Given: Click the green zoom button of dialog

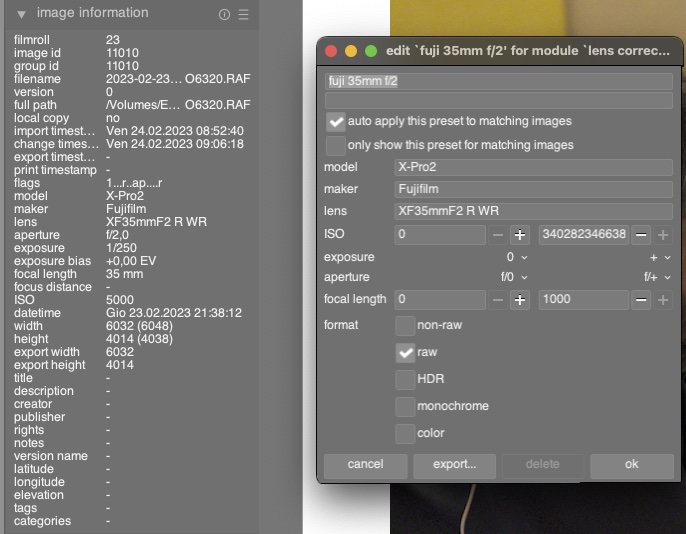Looking at the screenshot, I should (x=371, y=51).
